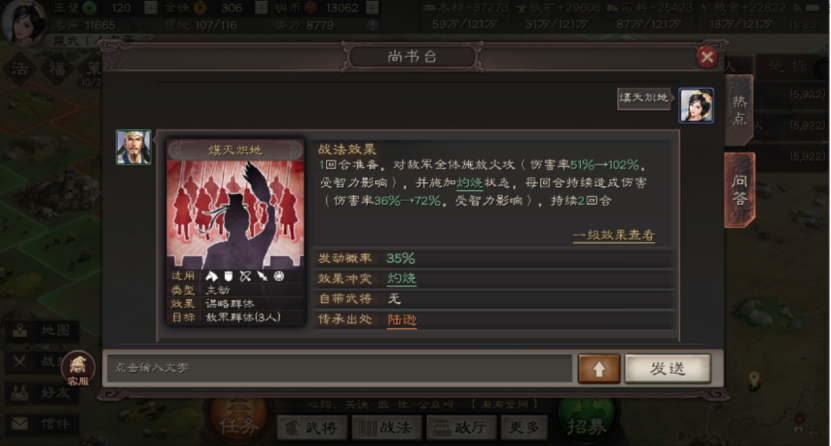Switch to the 热点 side tab
831x446 pixels.
click(739, 110)
